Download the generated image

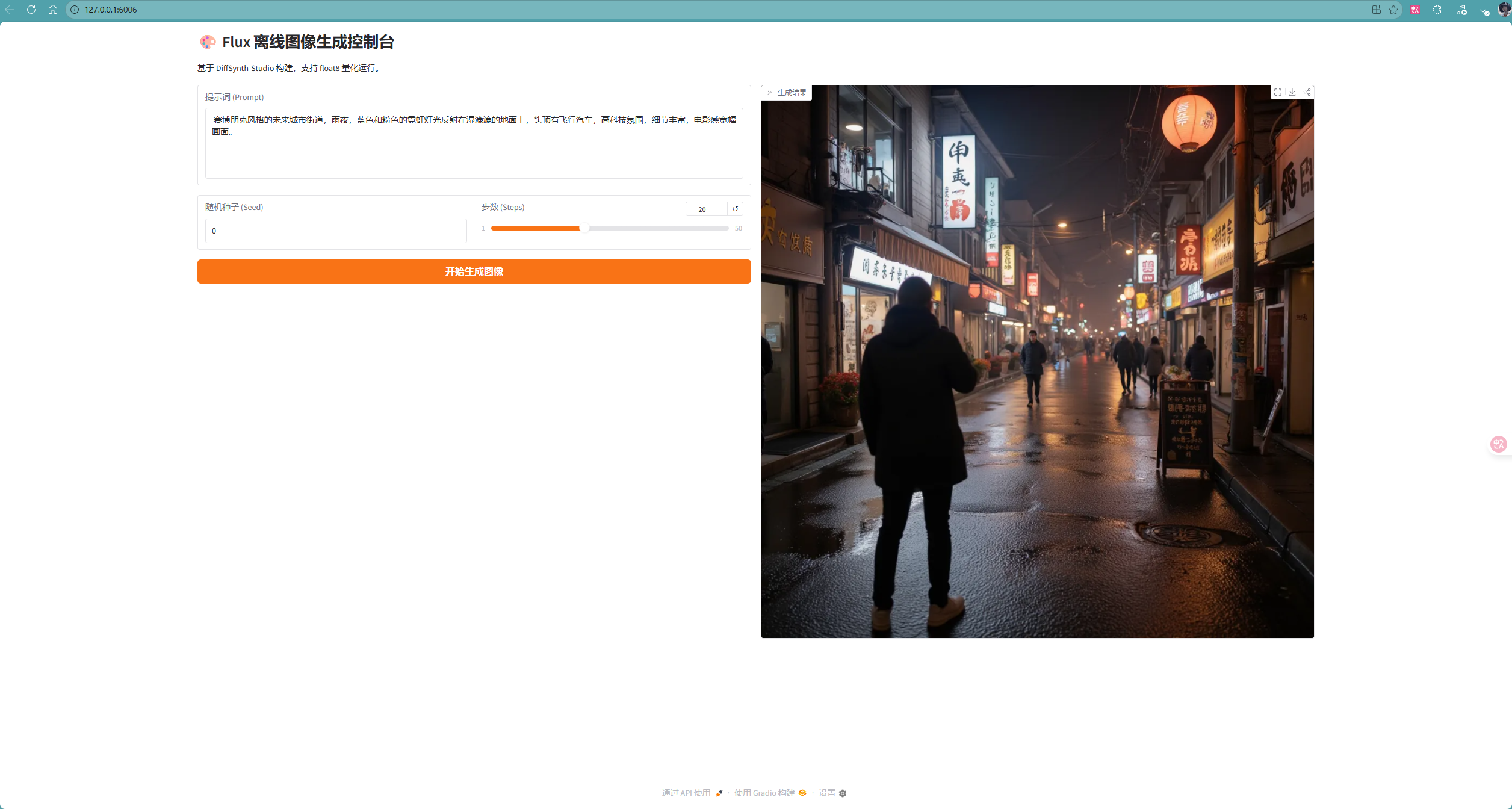[1292, 92]
